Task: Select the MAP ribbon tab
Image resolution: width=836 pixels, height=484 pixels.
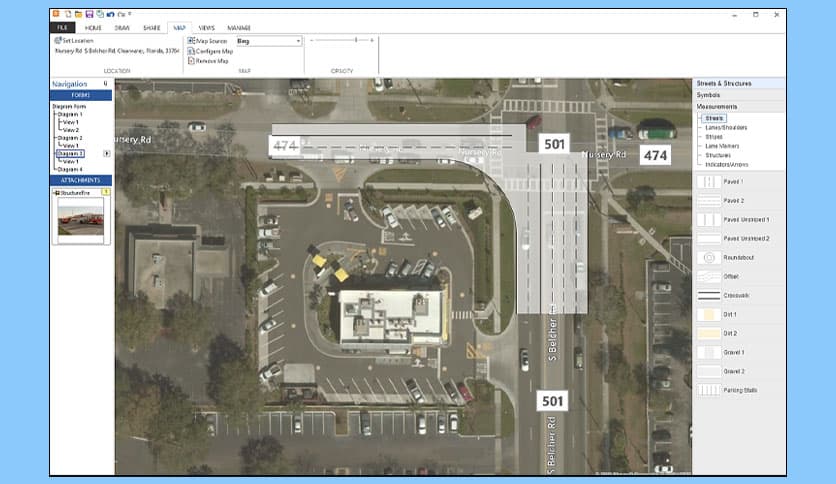Action: [x=179, y=28]
